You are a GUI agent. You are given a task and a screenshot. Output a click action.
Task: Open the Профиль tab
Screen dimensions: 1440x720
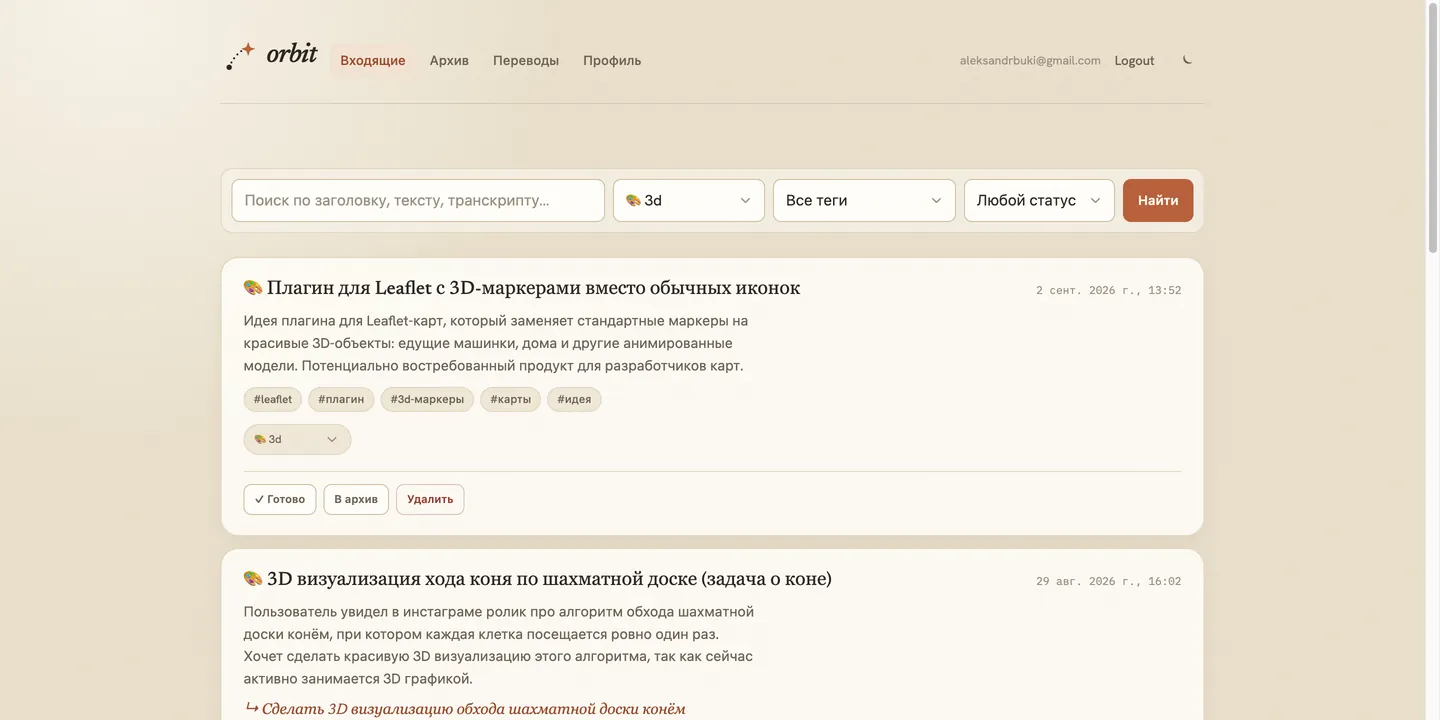612,60
